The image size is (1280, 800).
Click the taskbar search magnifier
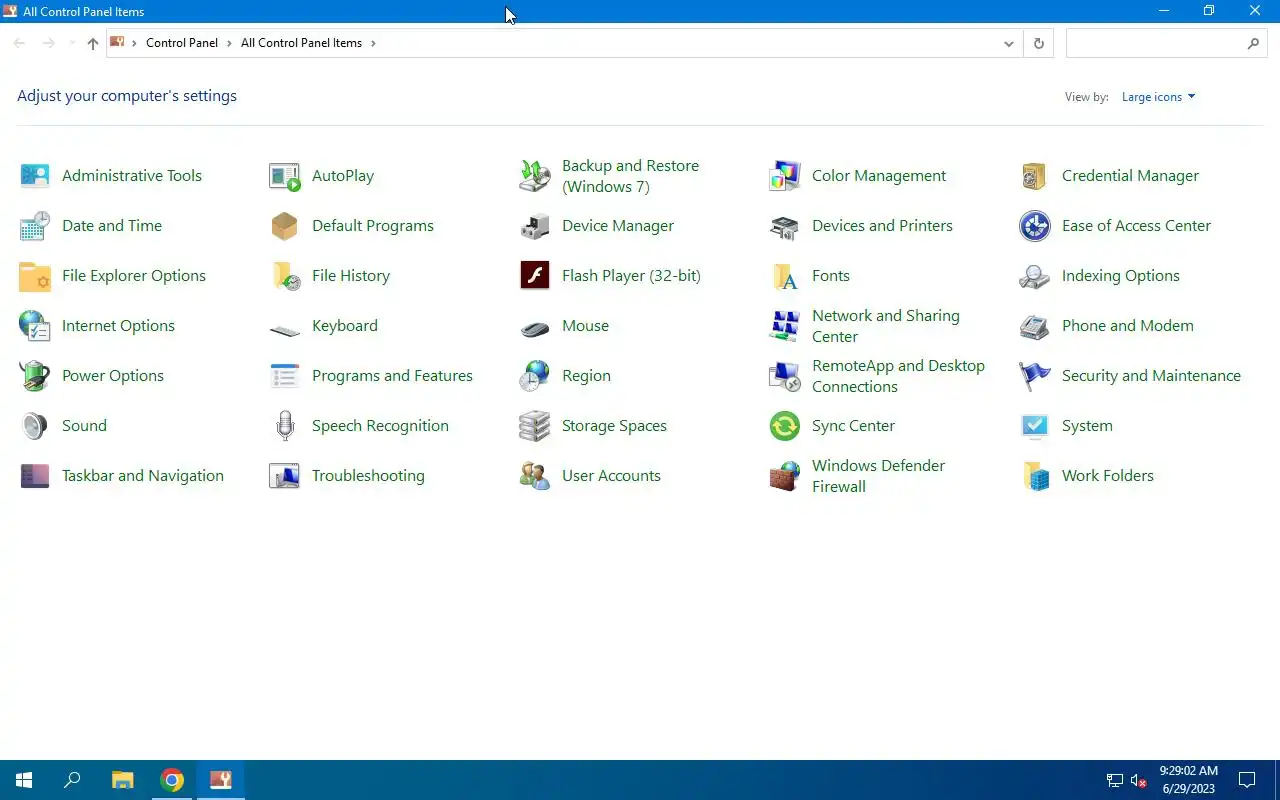coord(72,780)
